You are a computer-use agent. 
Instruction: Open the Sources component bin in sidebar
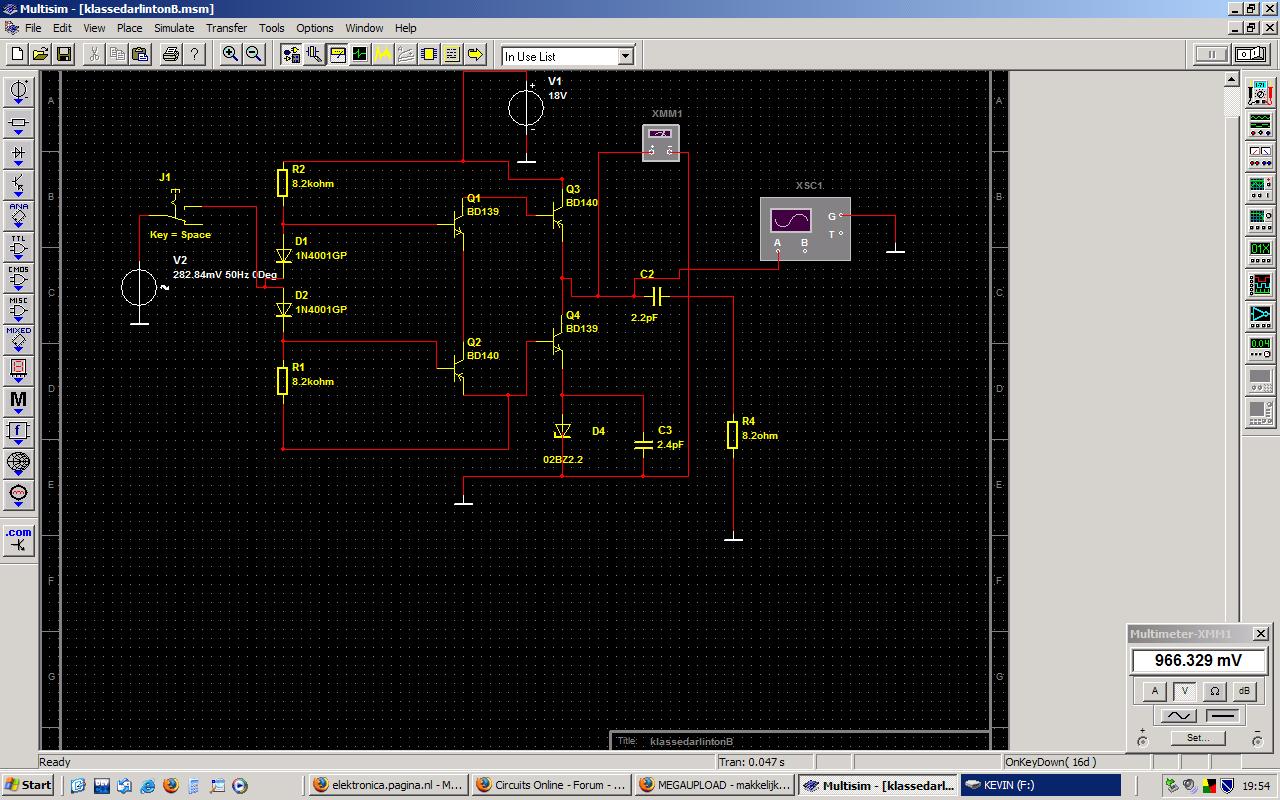point(19,92)
